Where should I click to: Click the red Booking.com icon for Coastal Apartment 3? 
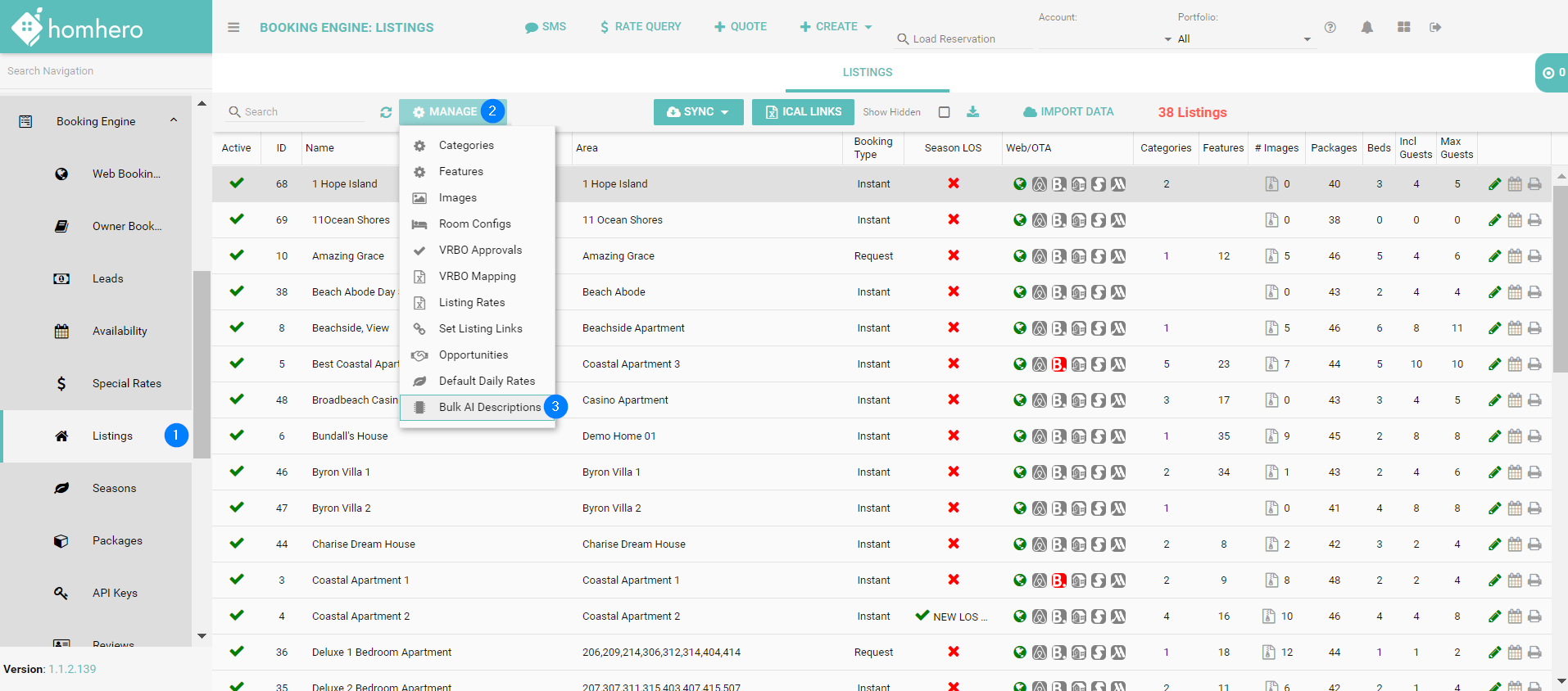pyautogui.click(x=1059, y=364)
